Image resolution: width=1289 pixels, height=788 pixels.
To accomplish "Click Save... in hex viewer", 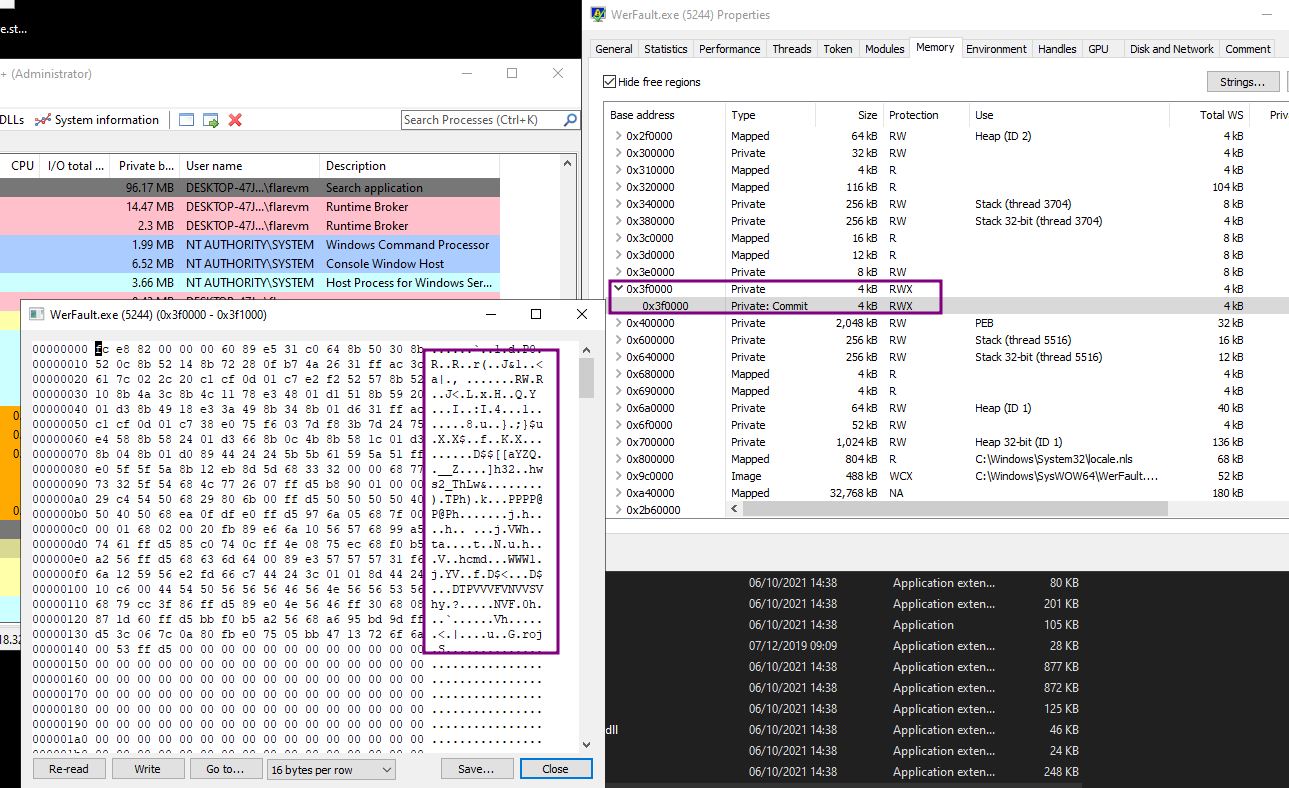I will coord(476,769).
